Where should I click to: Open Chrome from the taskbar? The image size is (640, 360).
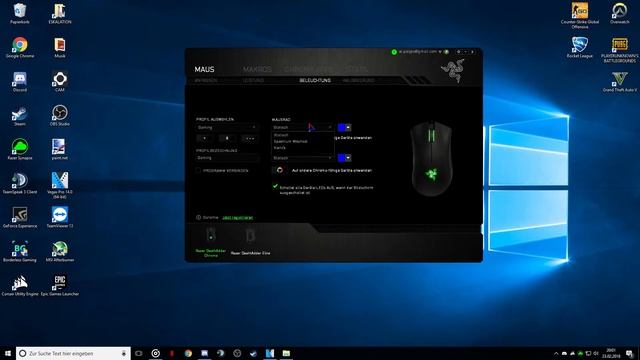point(188,353)
